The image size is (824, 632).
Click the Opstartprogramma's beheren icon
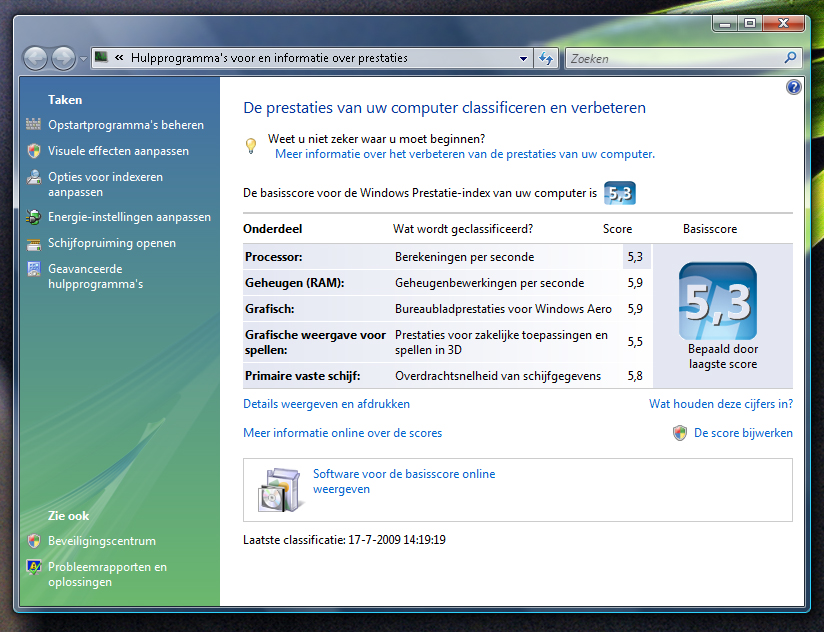[x=33, y=124]
